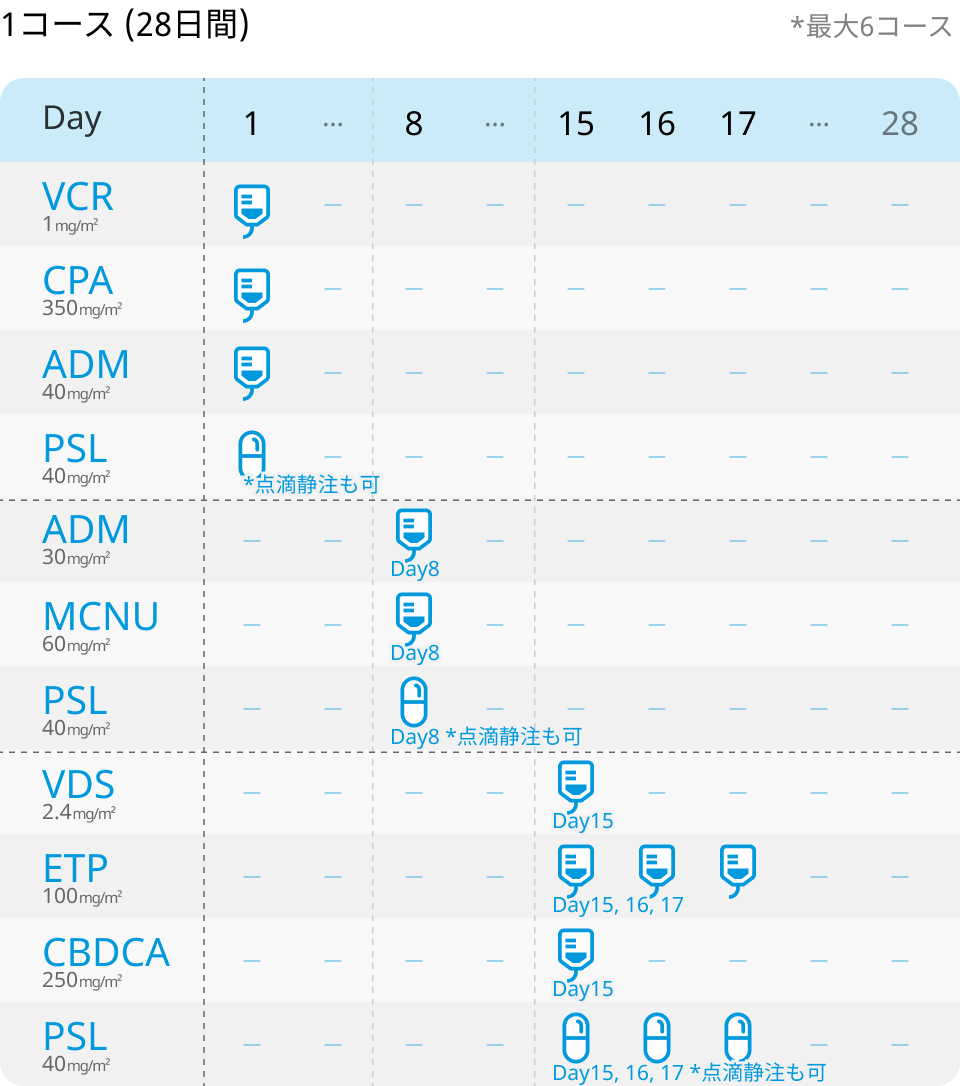Click the PSL Day 1 capsule icon
Viewport: 960px width, 1086px height.
click(251, 454)
